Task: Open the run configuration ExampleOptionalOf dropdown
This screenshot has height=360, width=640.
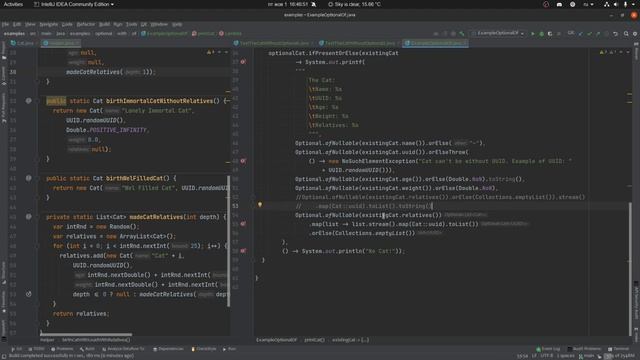Action: [498, 33]
